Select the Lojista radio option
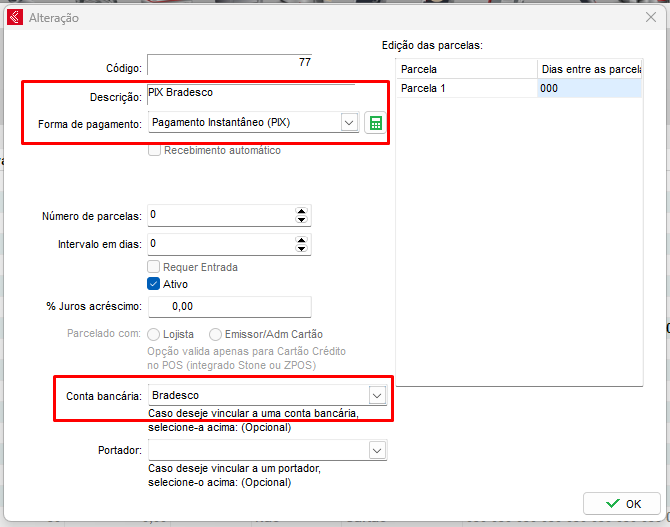The height and width of the screenshot is (527, 670). [x=154, y=334]
